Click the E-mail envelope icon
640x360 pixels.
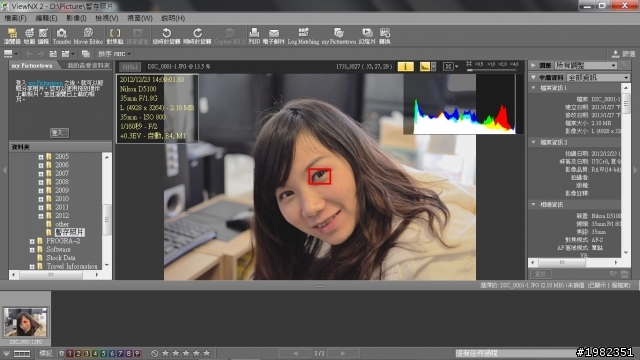tap(274, 36)
